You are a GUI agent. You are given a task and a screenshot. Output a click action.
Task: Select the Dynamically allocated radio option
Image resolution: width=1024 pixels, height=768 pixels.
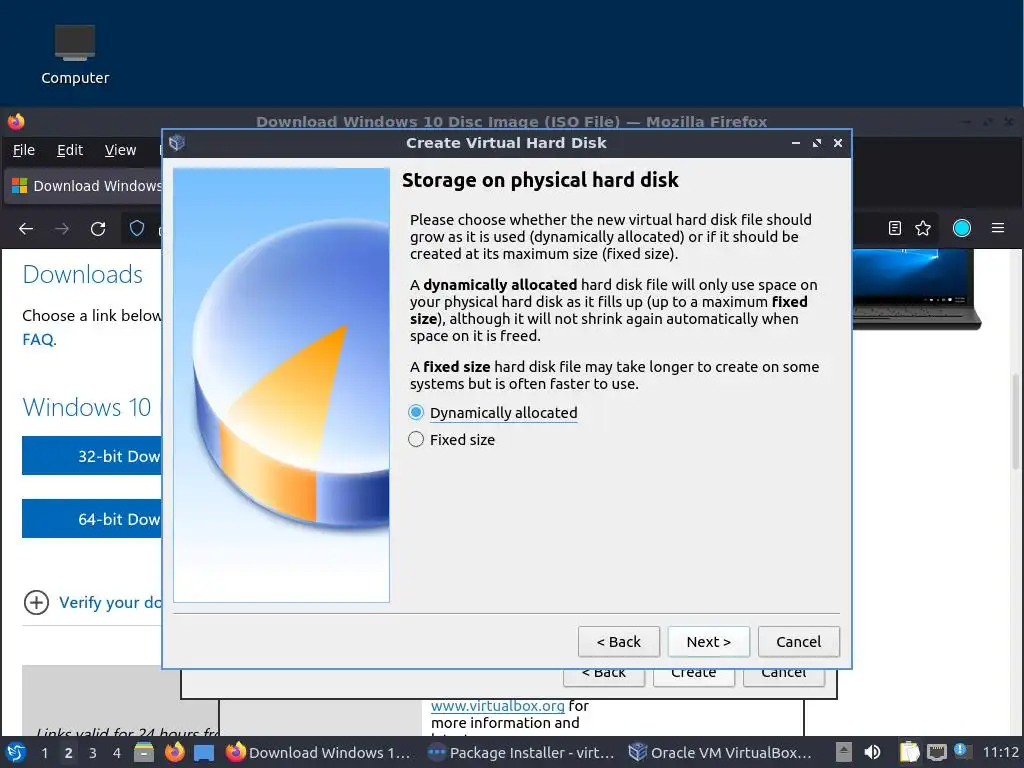493,413
